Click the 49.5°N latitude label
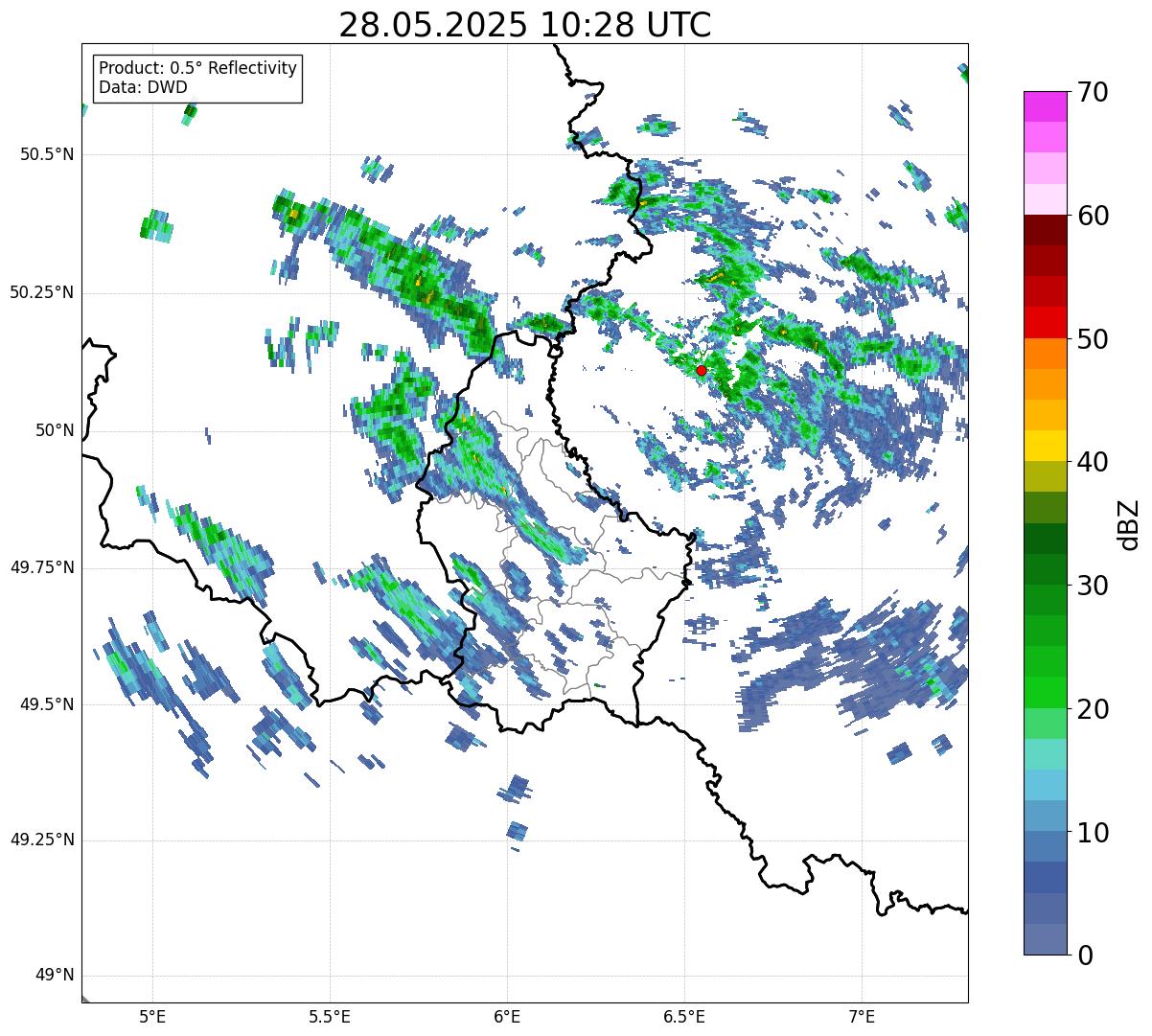The width and height of the screenshot is (1152, 1036). 47,704
